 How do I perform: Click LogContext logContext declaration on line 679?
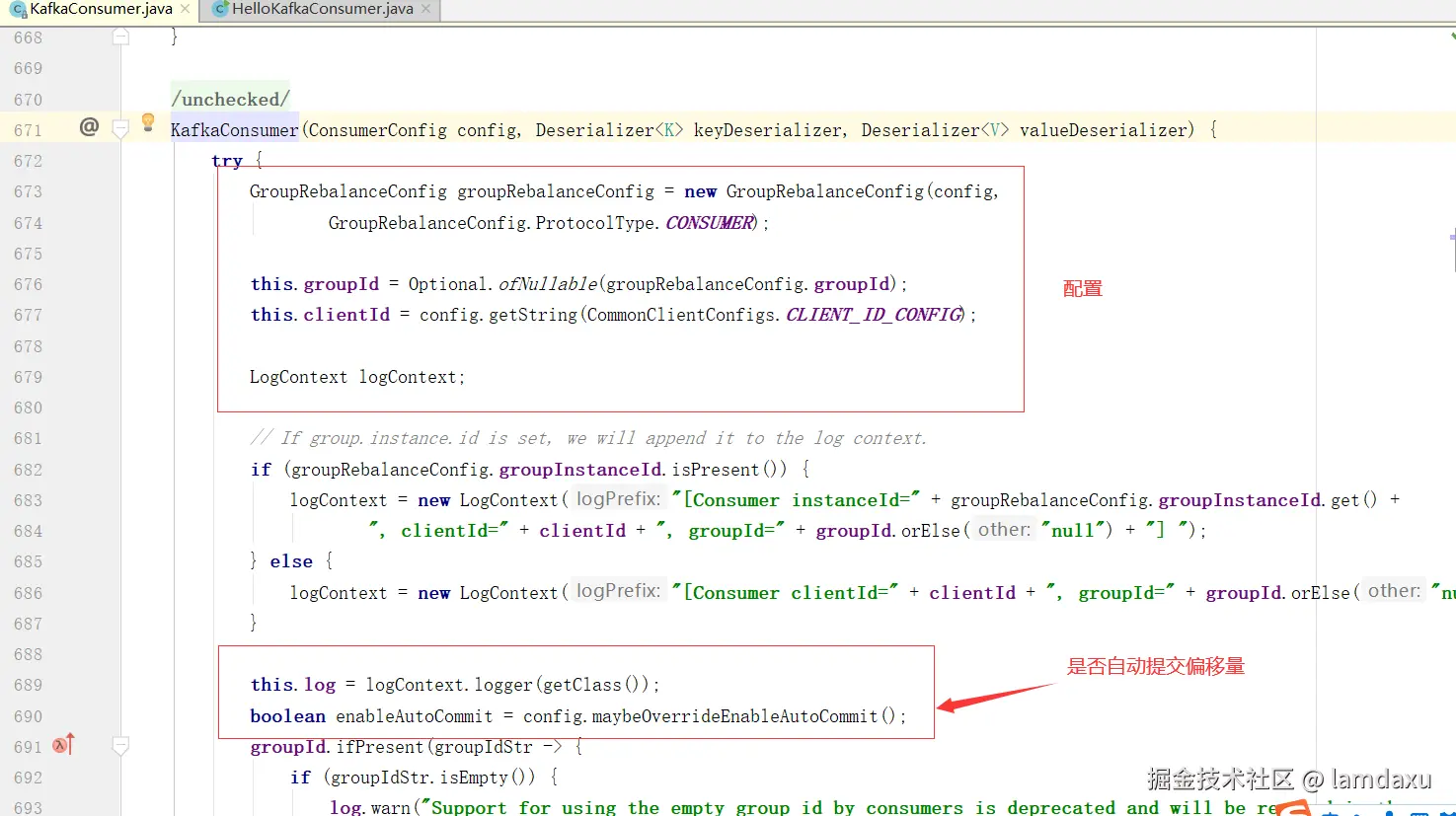point(356,377)
